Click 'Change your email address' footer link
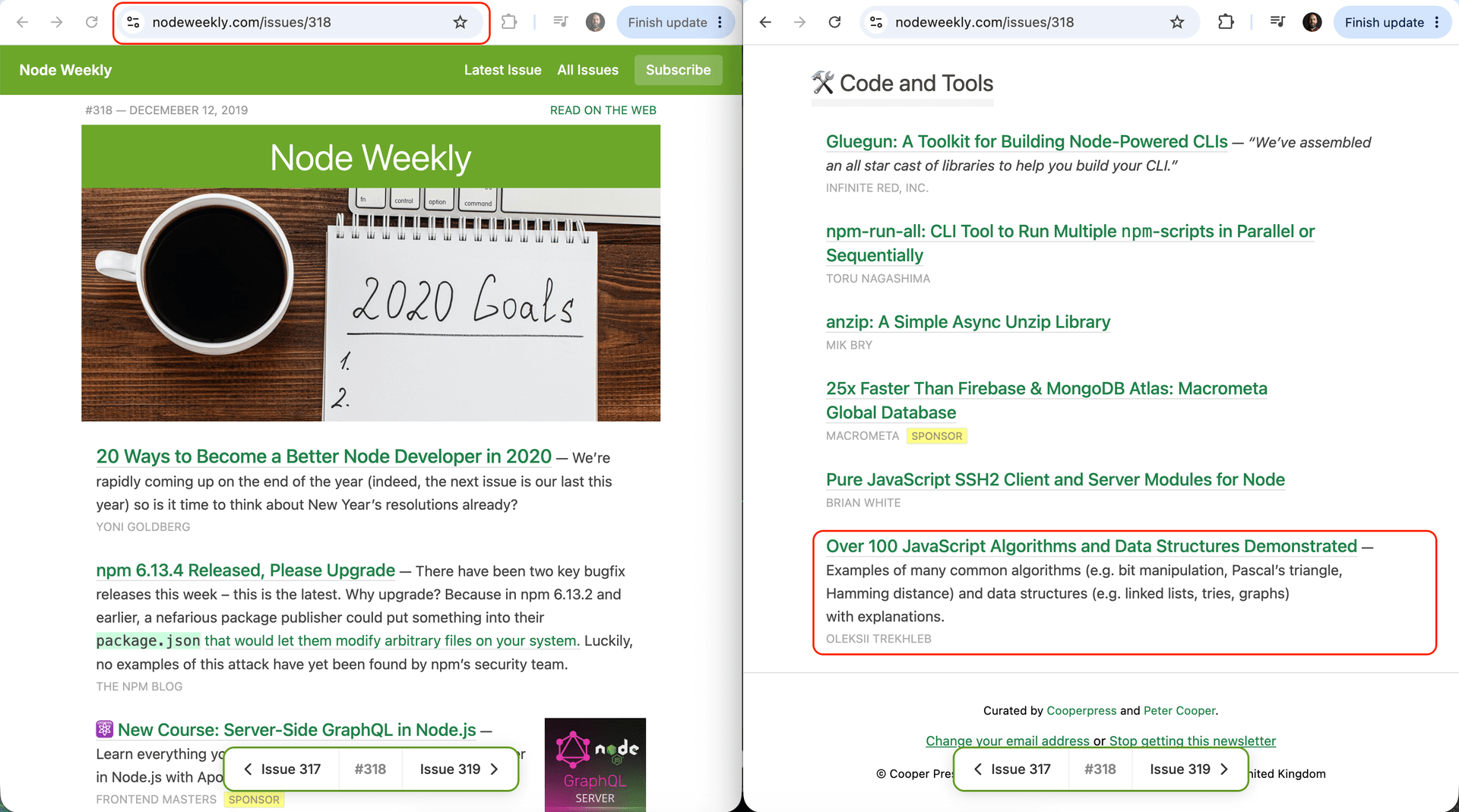This screenshot has height=812, width=1459. pyautogui.click(x=1008, y=741)
